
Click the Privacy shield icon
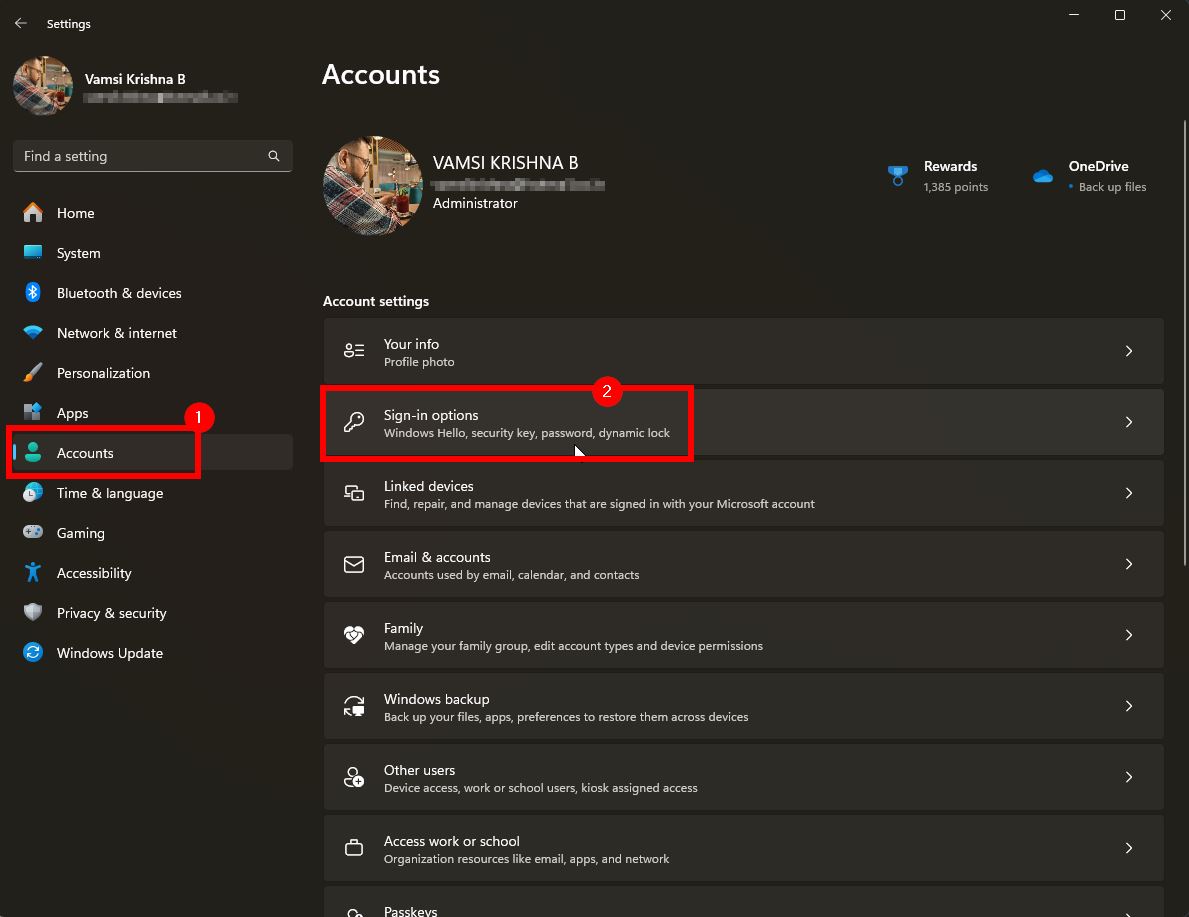pos(33,613)
